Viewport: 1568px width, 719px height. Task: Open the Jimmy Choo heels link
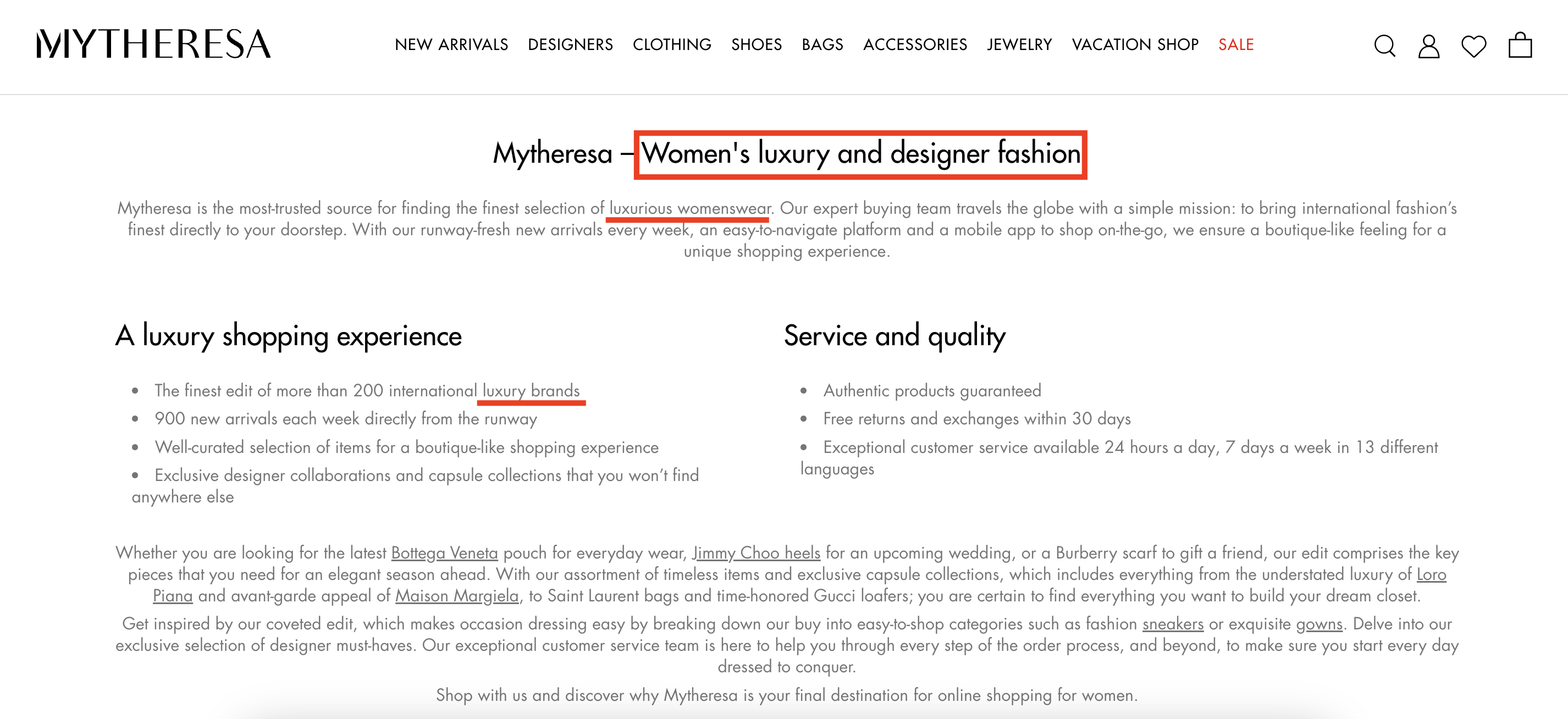point(757,553)
